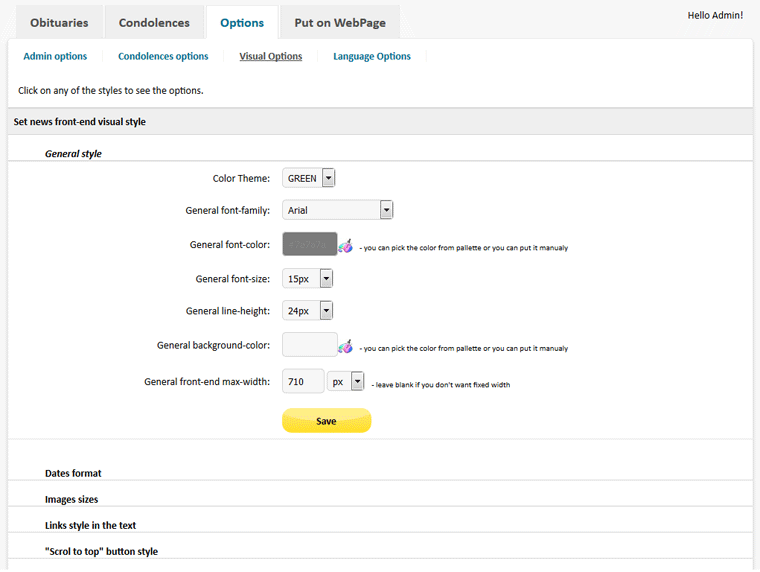Viewport: 760px width, 572px height.
Task: Click the front-end max-width input field
Action: pos(303,381)
